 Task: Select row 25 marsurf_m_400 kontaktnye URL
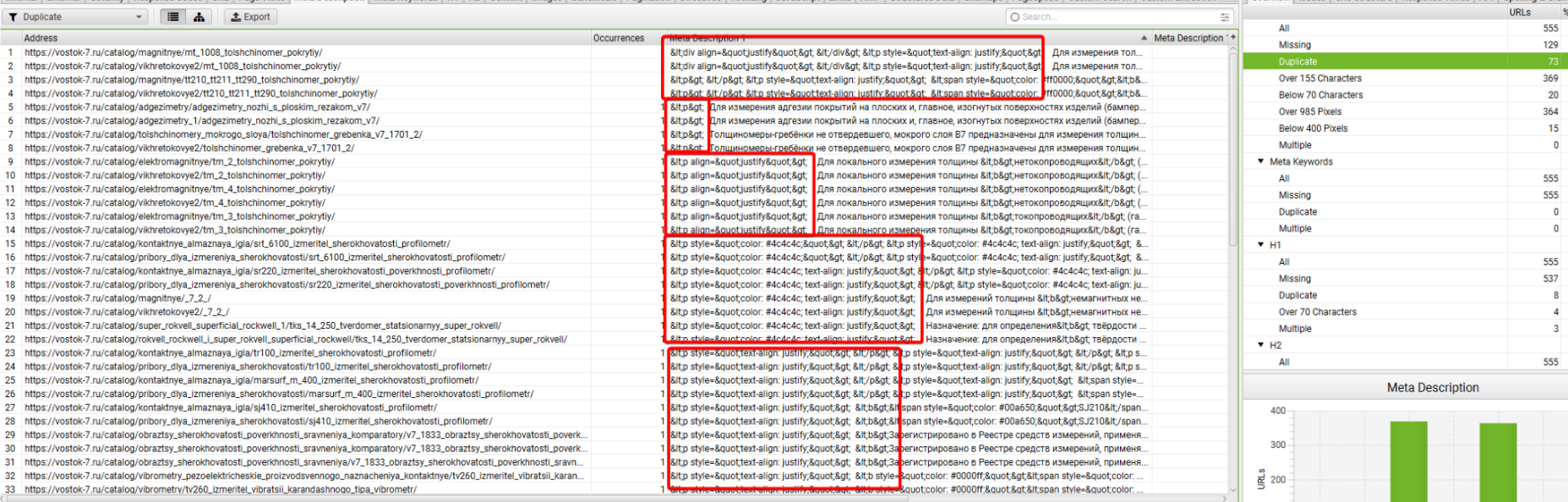click(x=251, y=380)
